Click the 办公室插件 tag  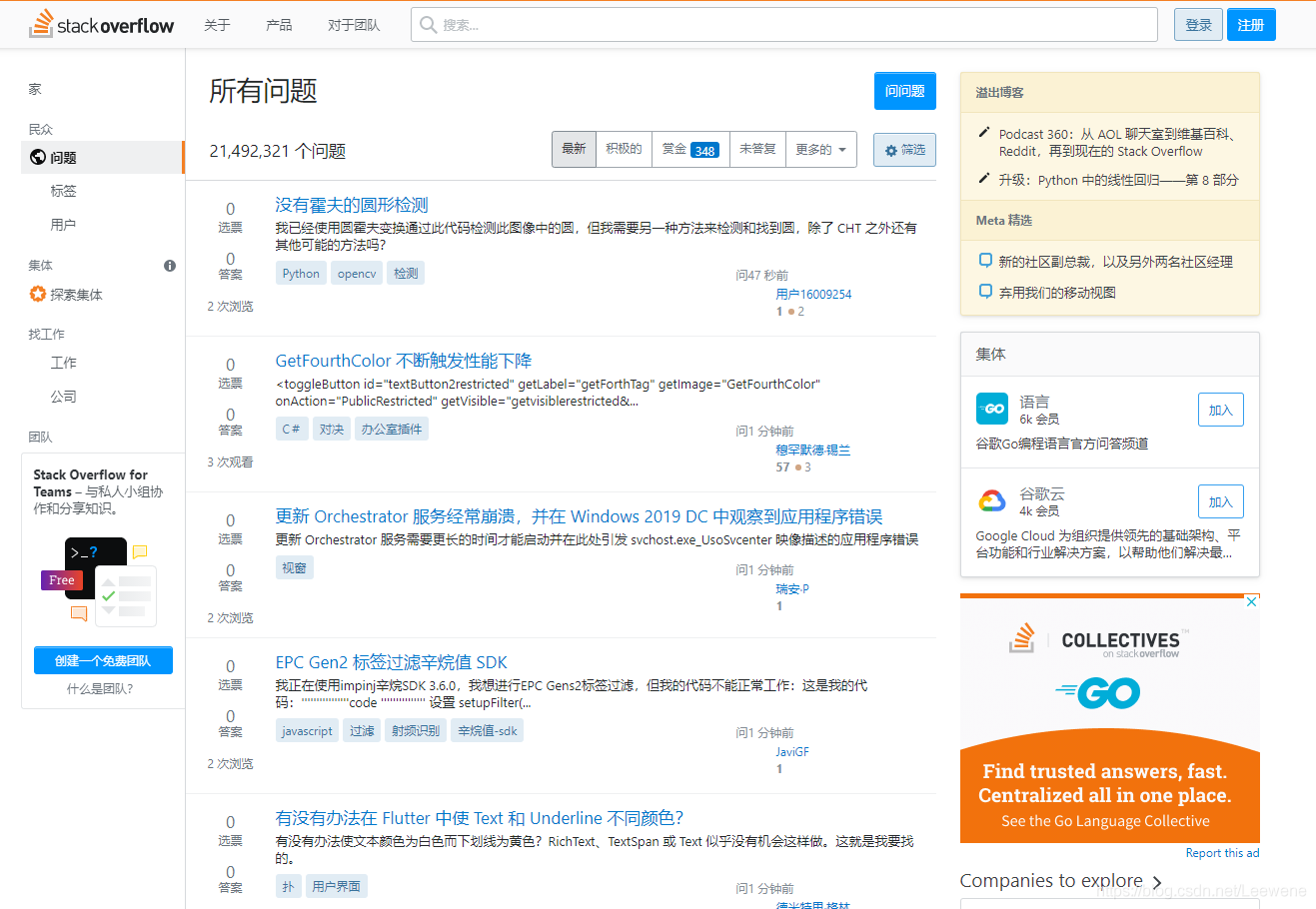click(392, 430)
